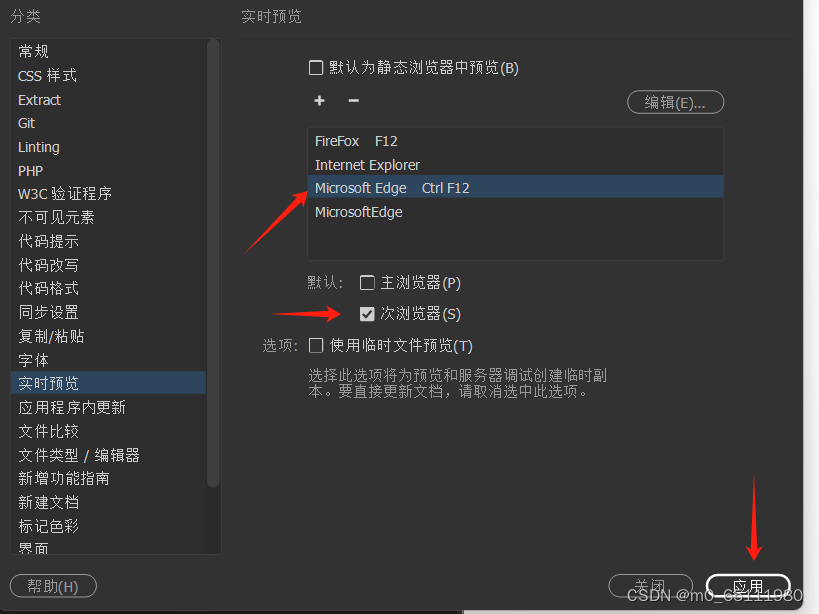Add a browser with the plus icon
The width and height of the screenshot is (819, 614).
coord(319,100)
